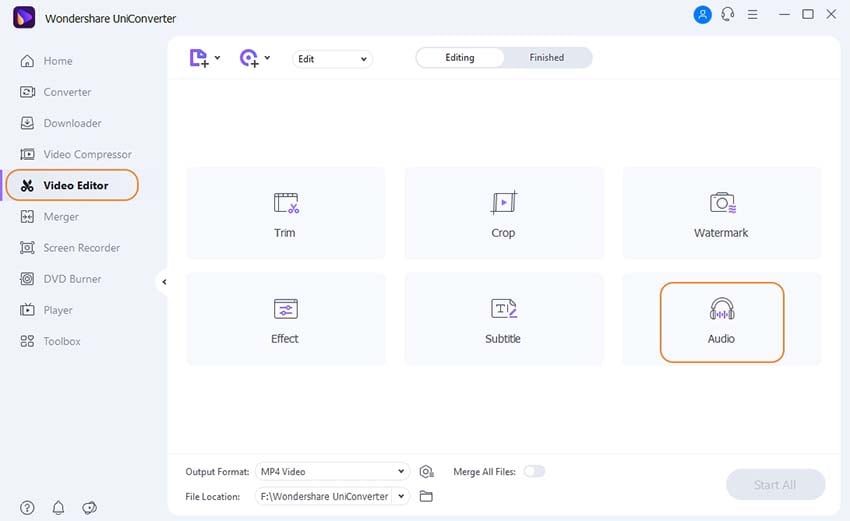Switch to the Finished tab
Image resolution: width=850 pixels, height=521 pixels.
point(546,57)
